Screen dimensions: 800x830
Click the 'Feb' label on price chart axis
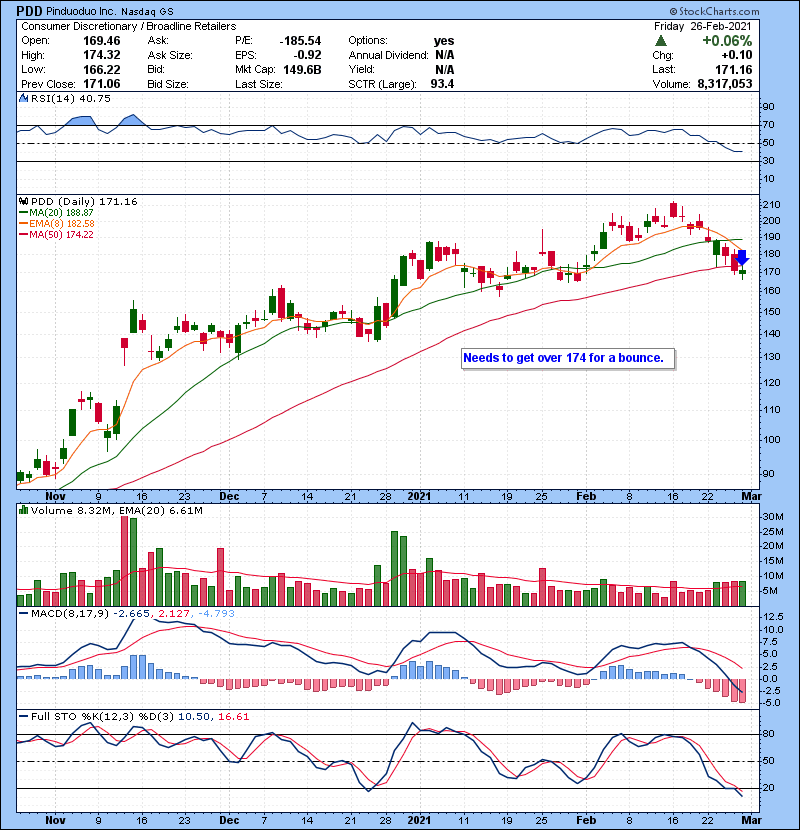click(586, 497)
